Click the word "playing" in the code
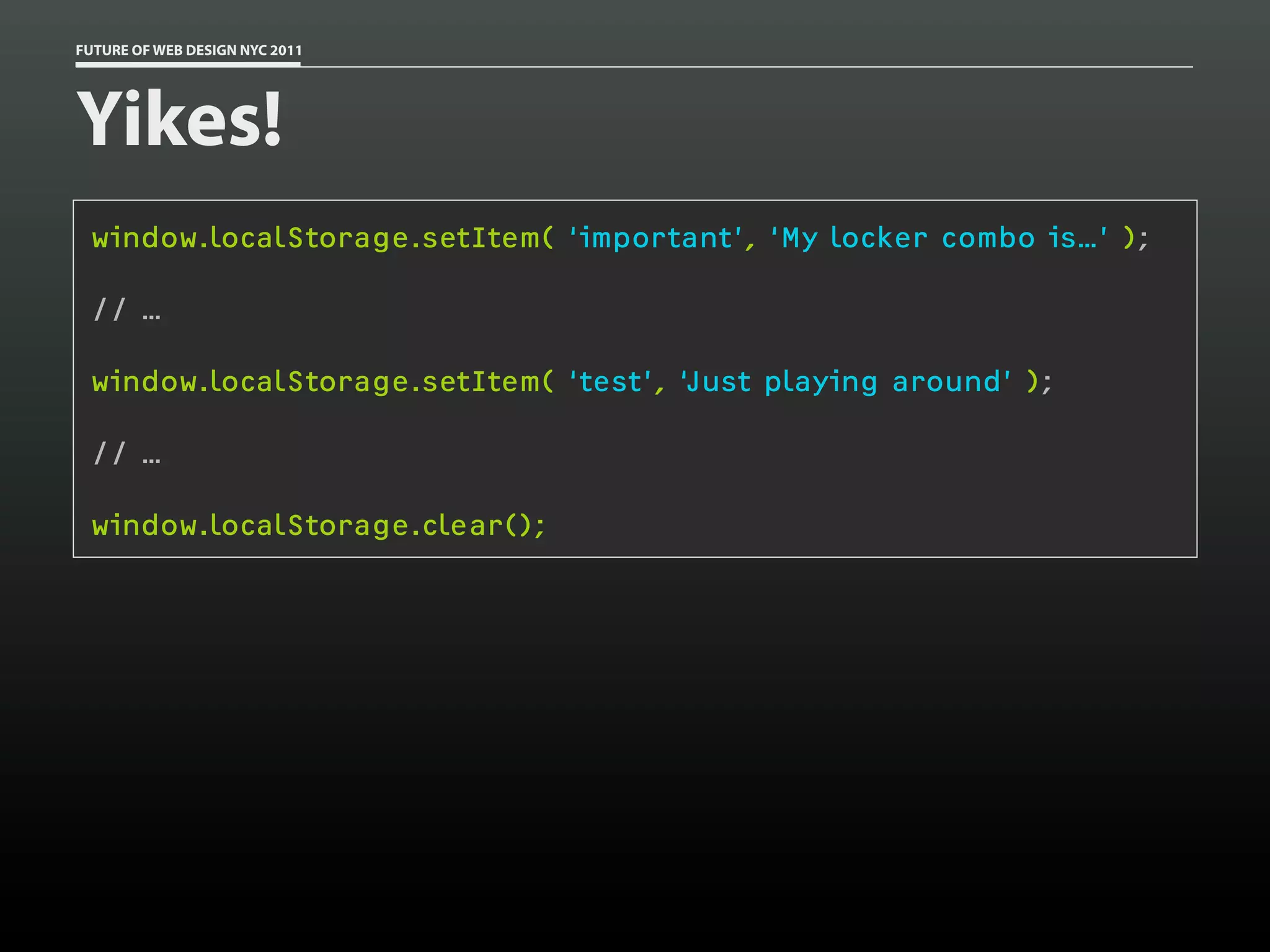The image size is (1270, 952). click(x=821, y=382)
